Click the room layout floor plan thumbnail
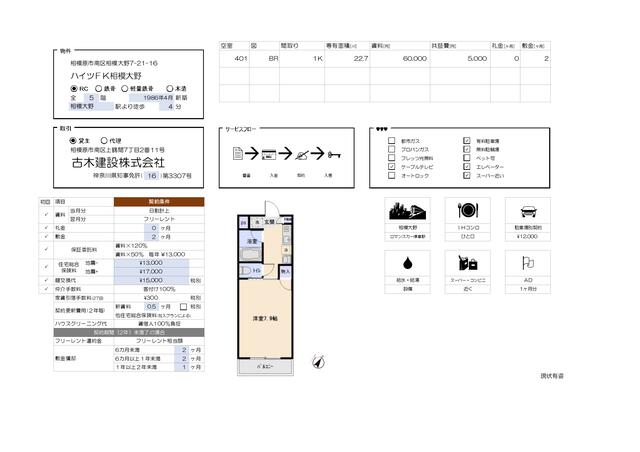This screenshot has height=452, width=640. (265, 288)
